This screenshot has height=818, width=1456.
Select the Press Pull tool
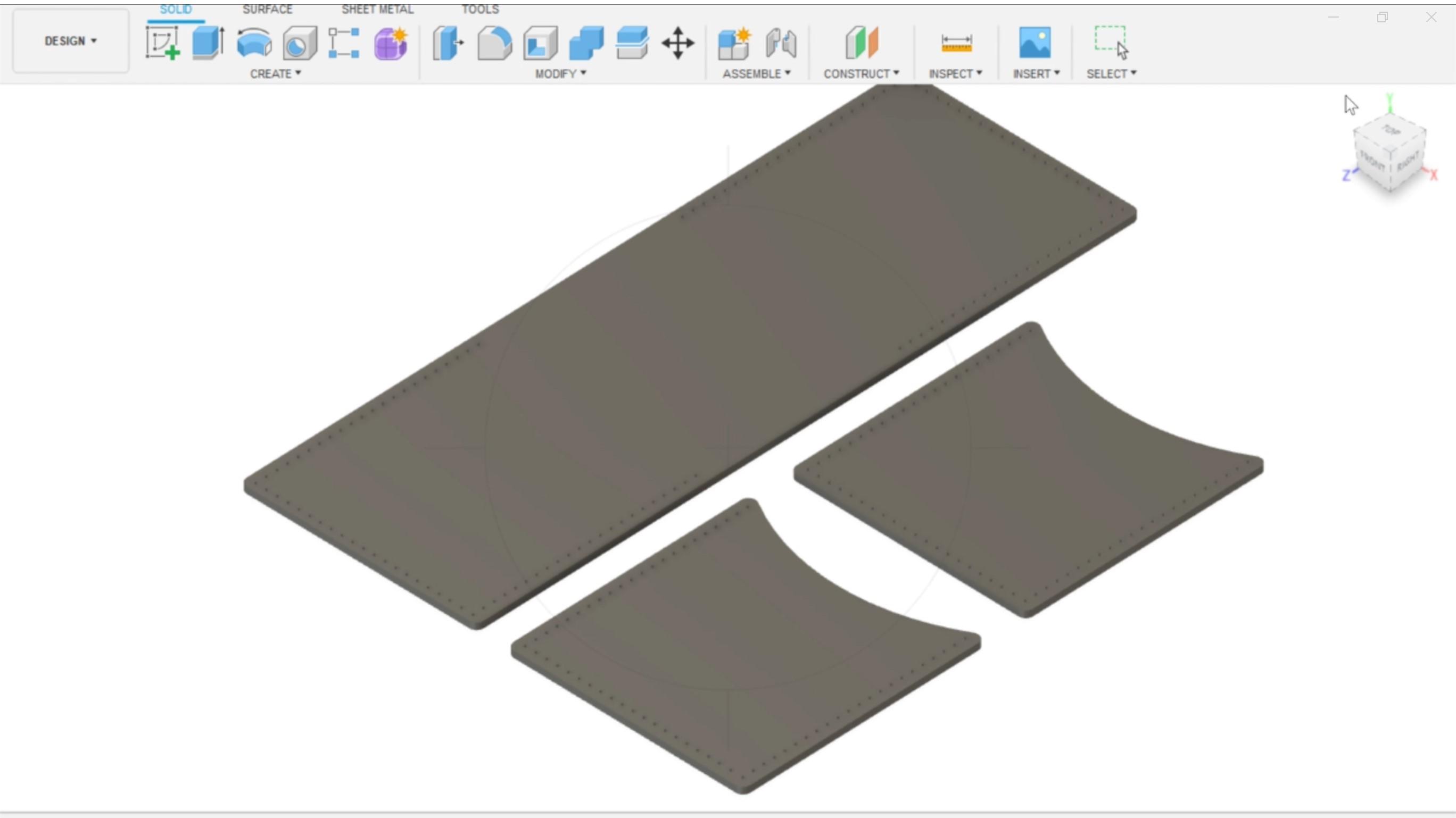(448, 43)
